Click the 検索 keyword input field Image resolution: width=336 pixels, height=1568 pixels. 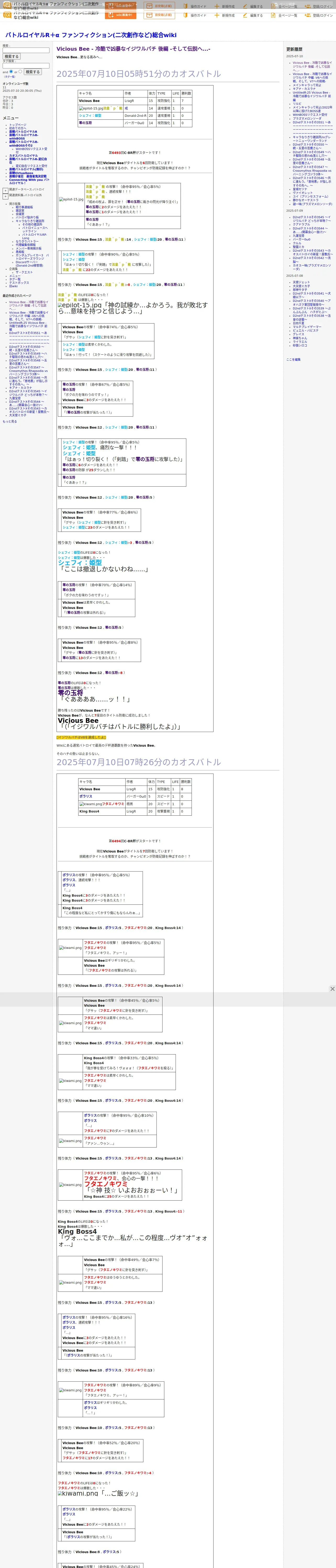pyautogui.click(x=26, y=50)
